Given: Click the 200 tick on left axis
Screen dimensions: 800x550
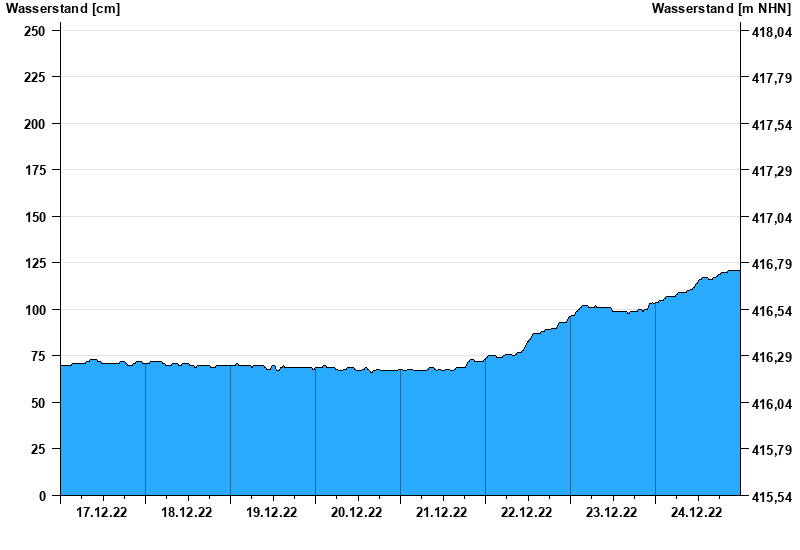Looking at the screenshot, I should [34, 124].
